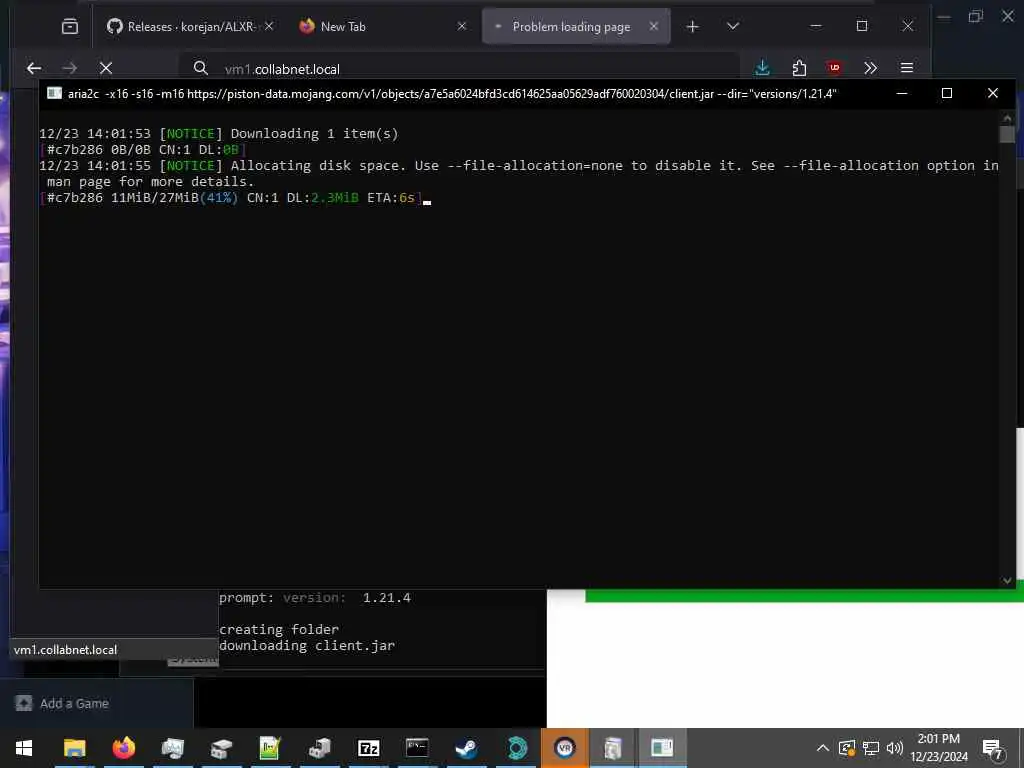The image size is (1024, 768).
Task: Show hidden system tray icons
Action: (x=823, y=748)
